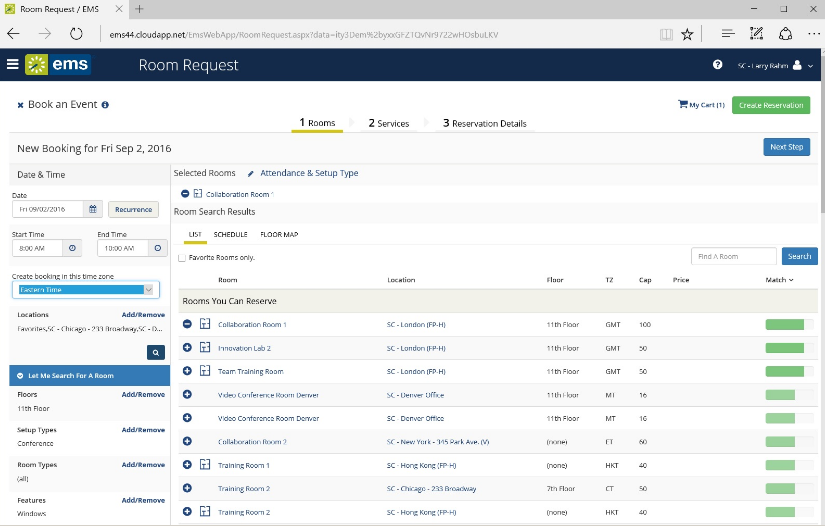Click the End Time clock icon
Screen dimensions: 825x526
pos(156,248)
